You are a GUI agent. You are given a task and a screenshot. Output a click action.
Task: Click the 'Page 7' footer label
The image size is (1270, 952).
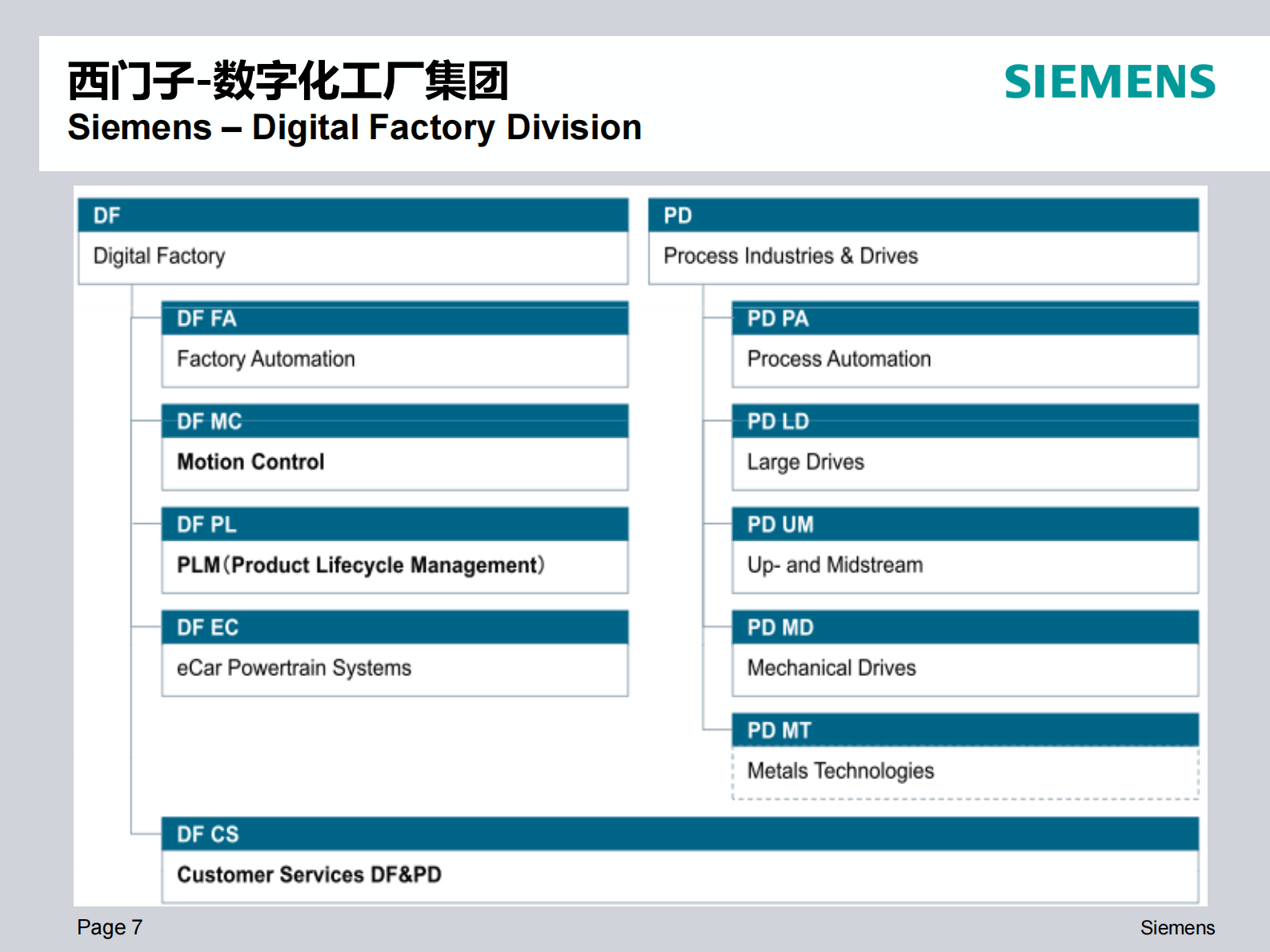pyautogui.click(x=110, y=927)
